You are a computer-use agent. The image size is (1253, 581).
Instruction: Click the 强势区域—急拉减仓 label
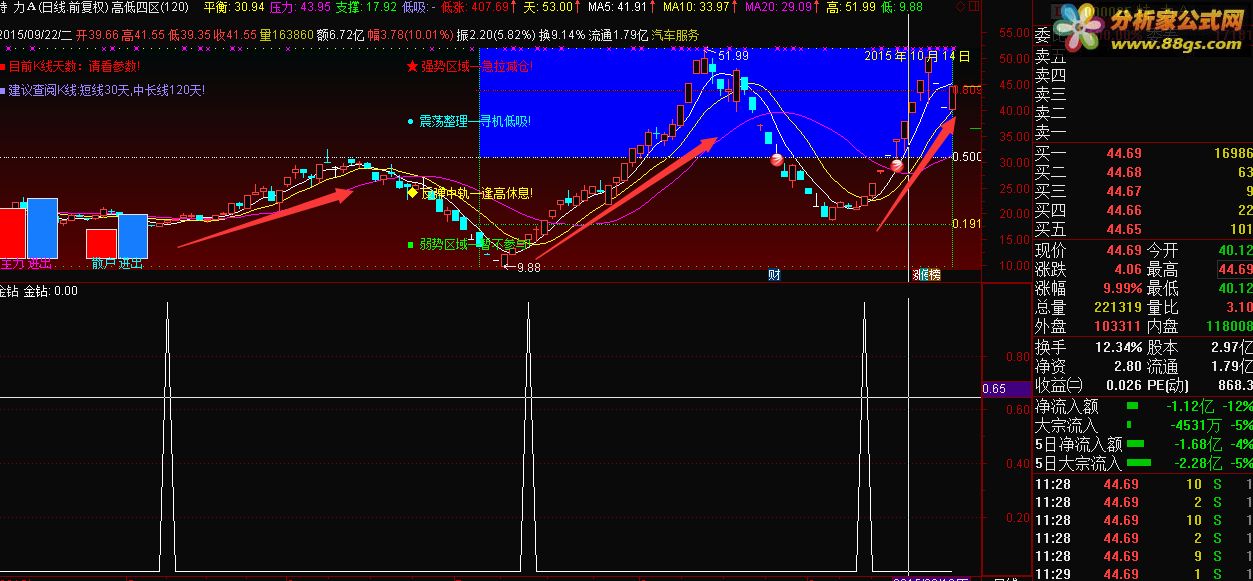pyautogui.click(x=477, y=67)
